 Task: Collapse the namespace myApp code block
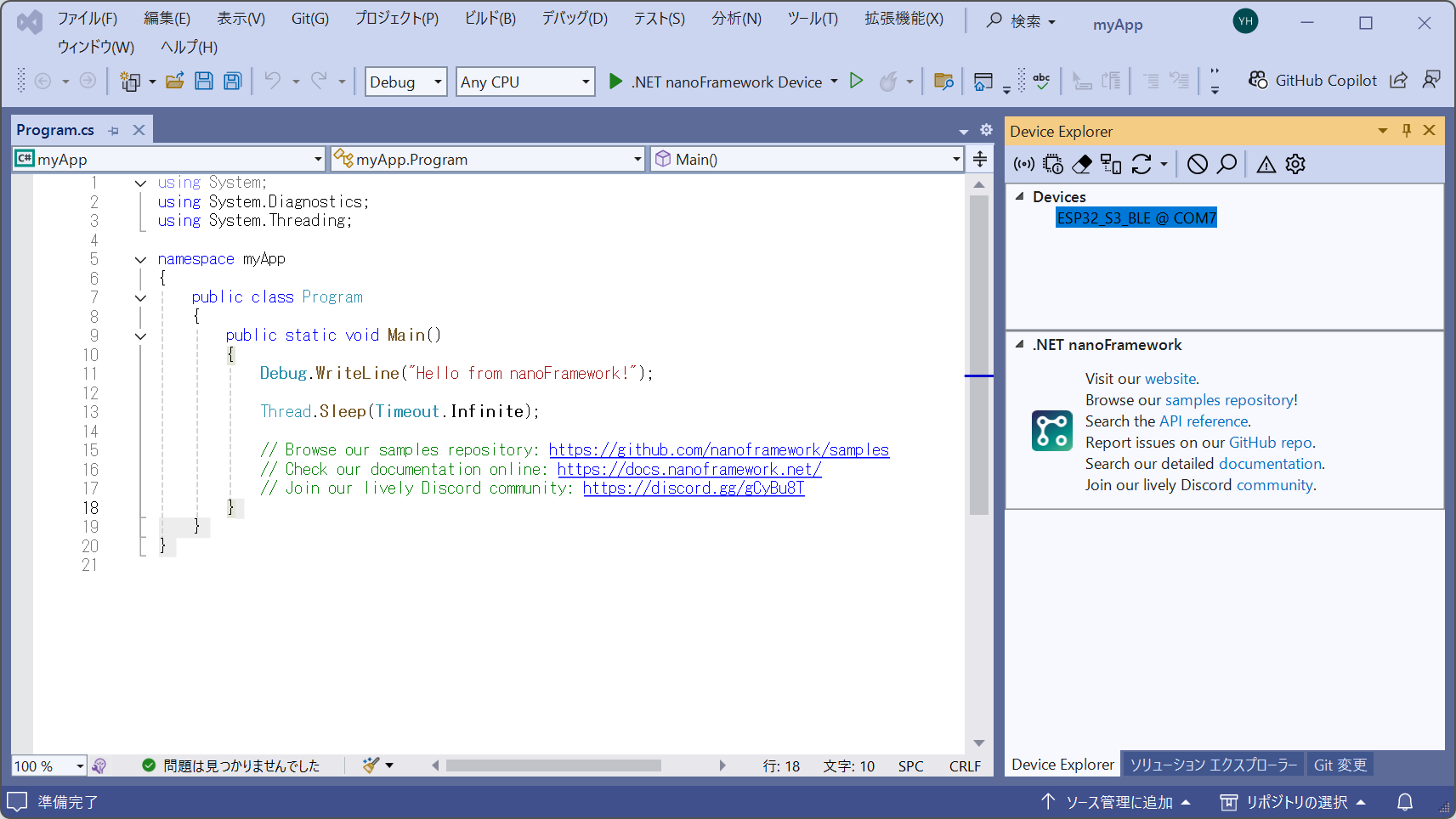tap(140, 259)
